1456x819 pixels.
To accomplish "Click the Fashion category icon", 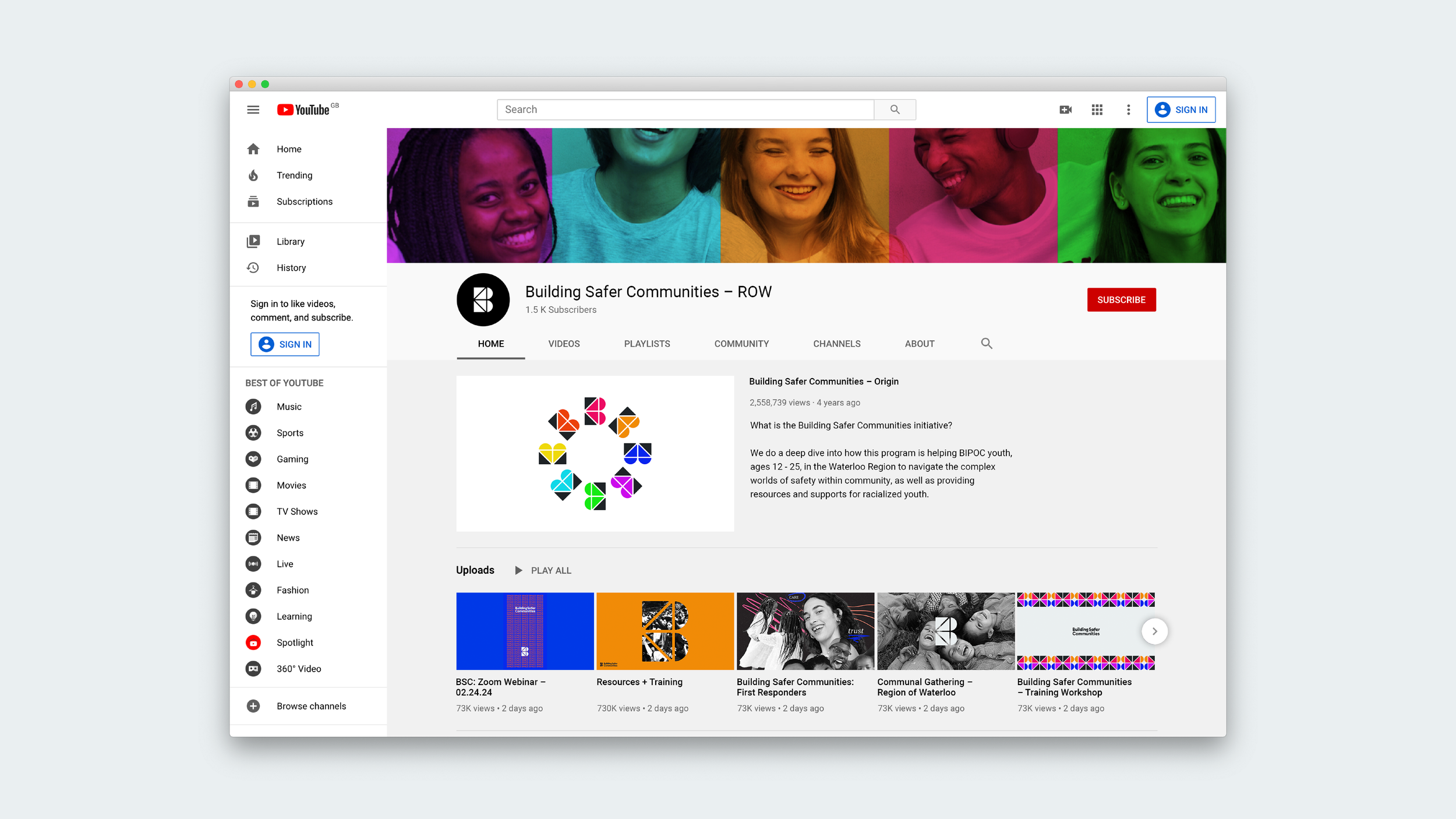I will [253, 590].
